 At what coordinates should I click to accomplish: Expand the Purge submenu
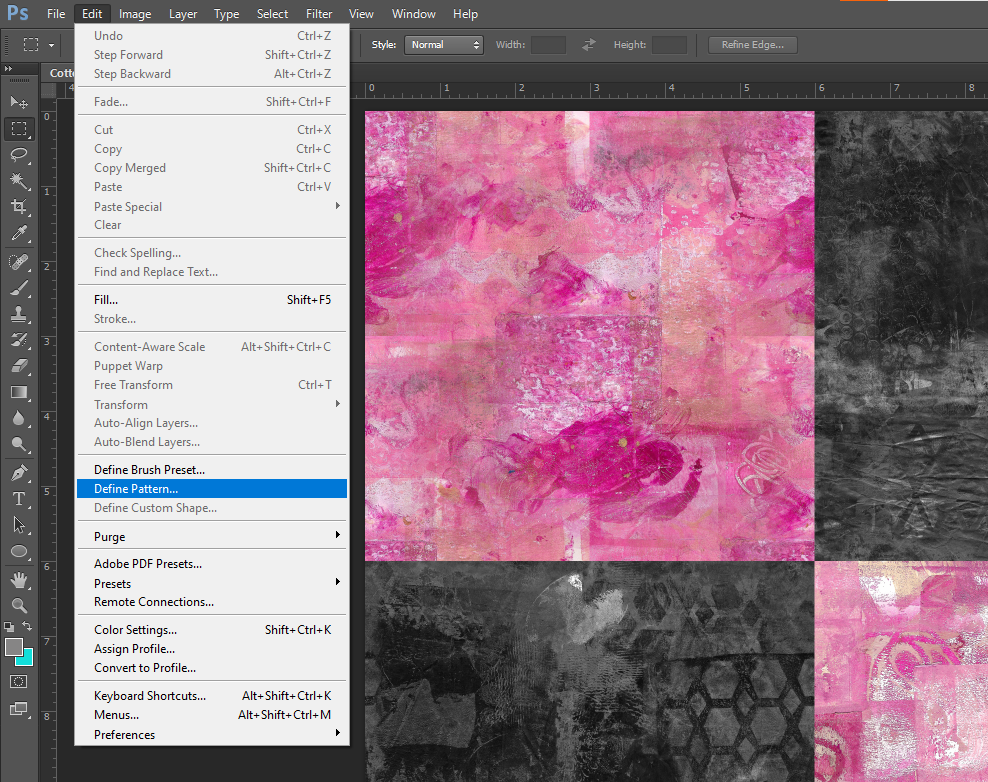[212, 536]
